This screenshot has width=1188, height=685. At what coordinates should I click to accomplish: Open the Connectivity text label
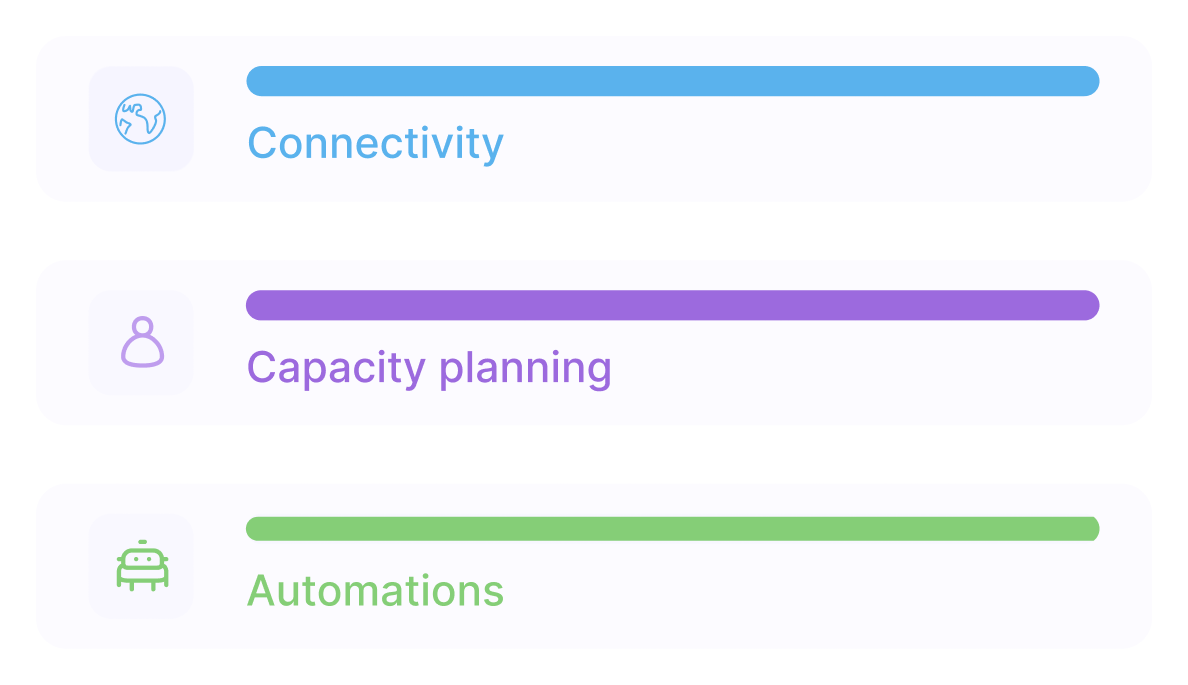pyautogui.click(x=375, y=143)
